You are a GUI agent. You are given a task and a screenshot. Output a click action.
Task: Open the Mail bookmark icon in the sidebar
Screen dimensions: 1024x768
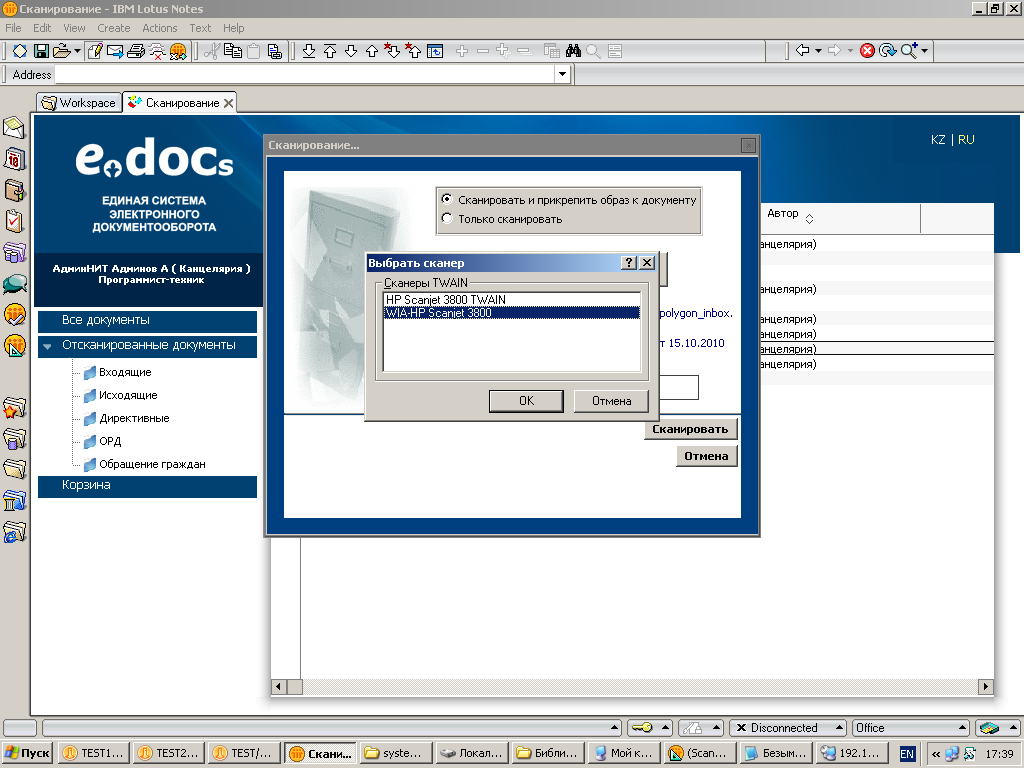(x=14, y=127)
